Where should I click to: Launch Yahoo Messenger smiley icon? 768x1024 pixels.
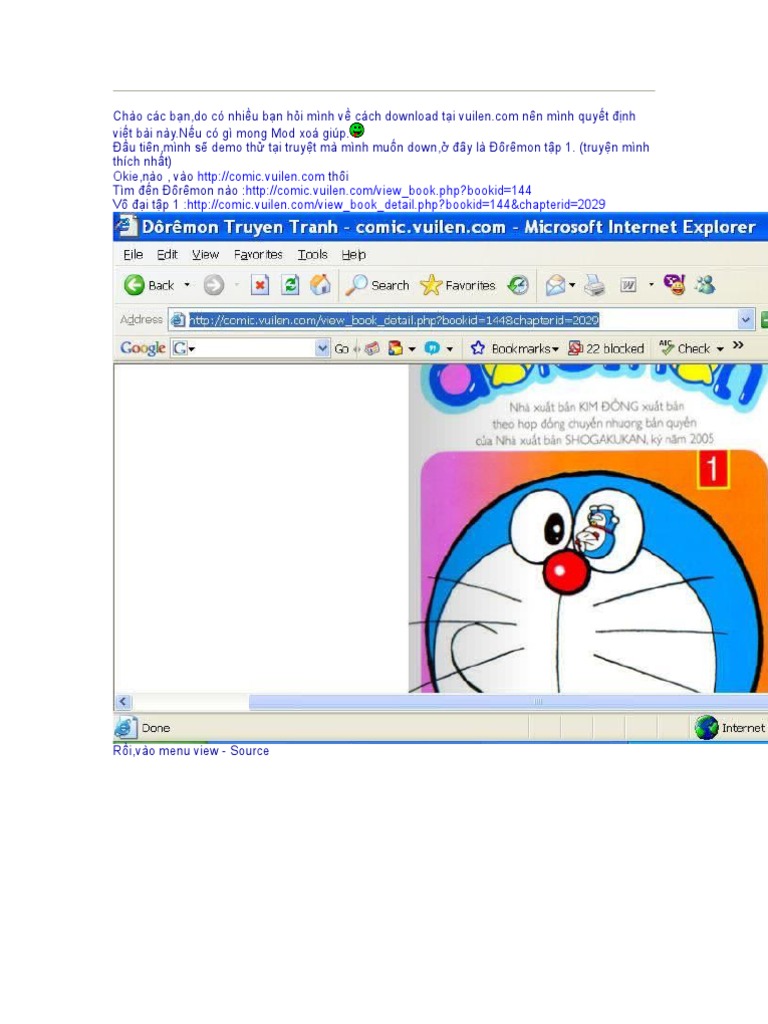tap(674, 285)
